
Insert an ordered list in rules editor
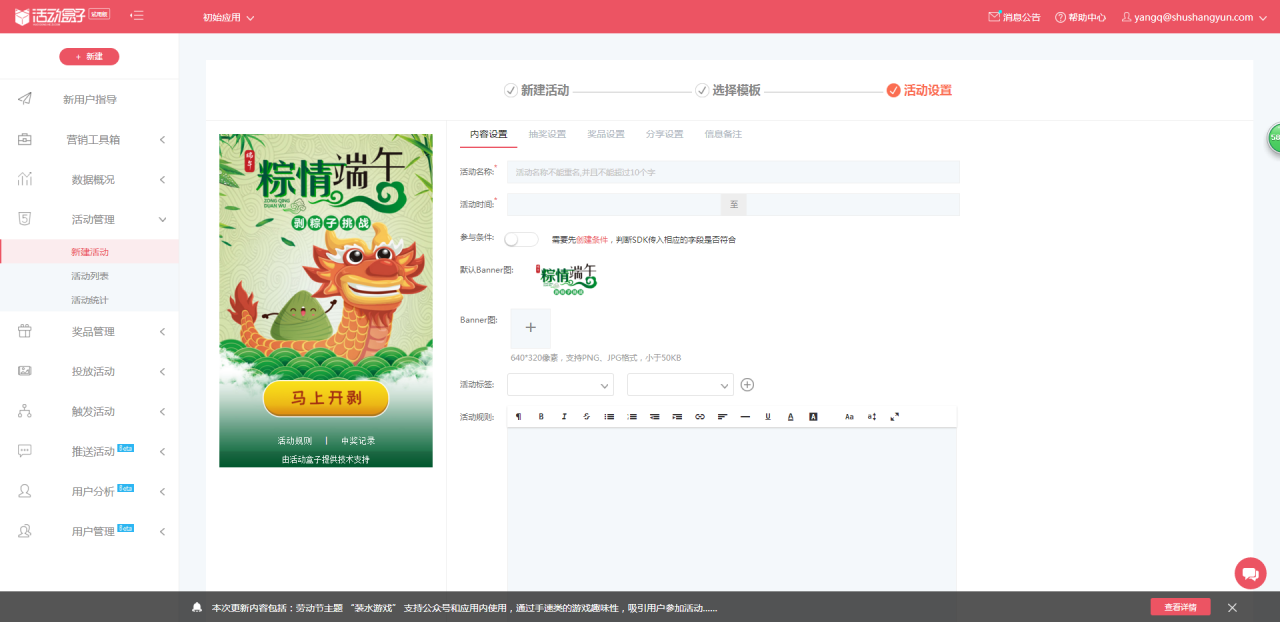tap(631, 416)
